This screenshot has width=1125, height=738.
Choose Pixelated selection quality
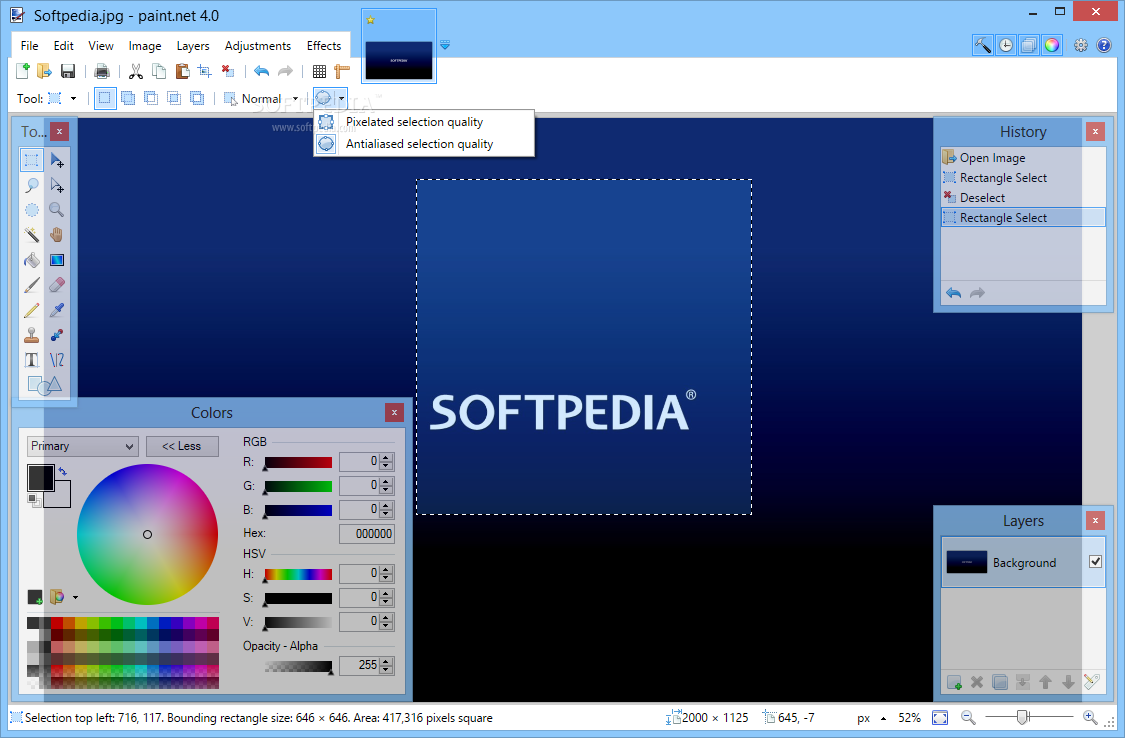click(x=424, y=122)
